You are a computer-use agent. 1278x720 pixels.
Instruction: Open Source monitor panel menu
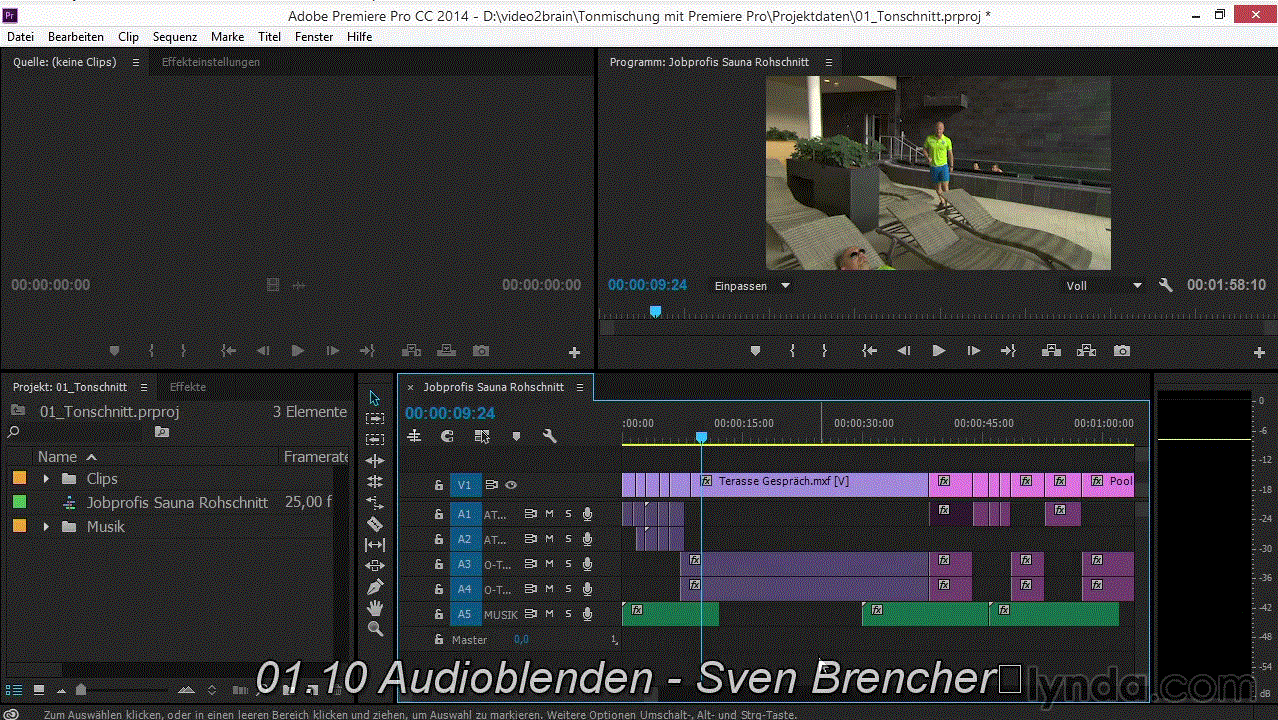pyautogui.click(x=134, y=62)
